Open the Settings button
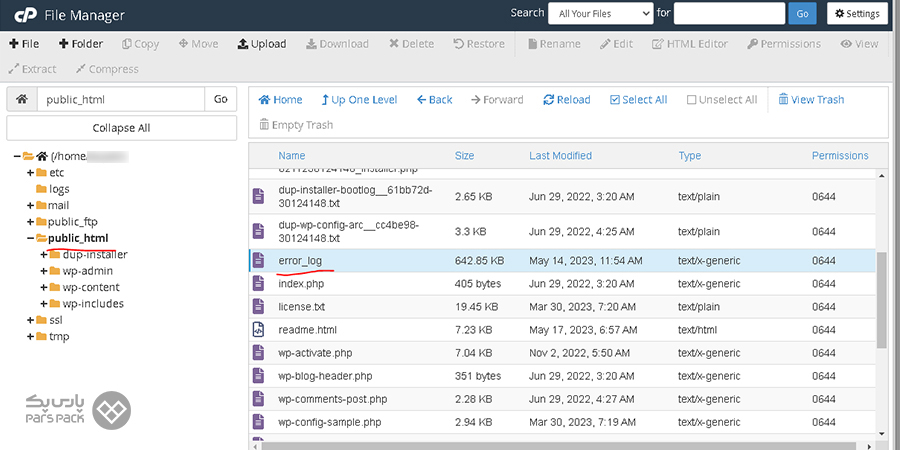900x450 pixels. click(858, 14)
